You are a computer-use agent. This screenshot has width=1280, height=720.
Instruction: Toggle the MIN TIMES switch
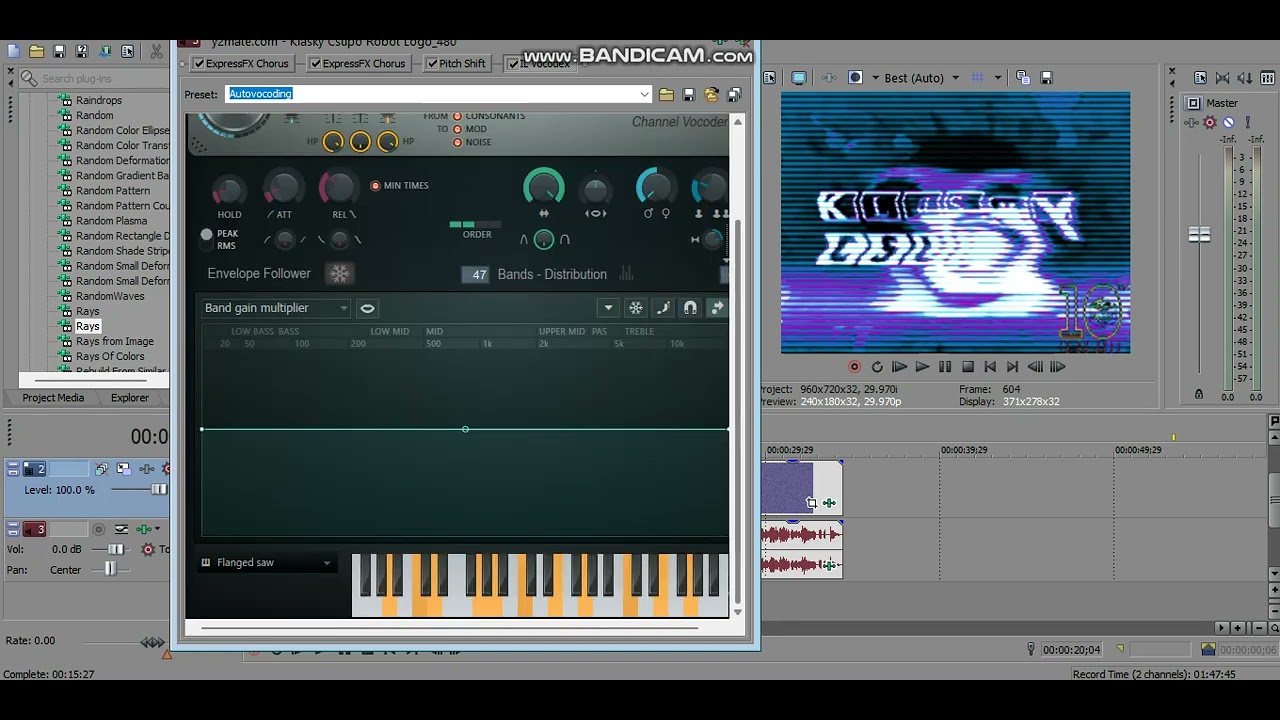pos(376,186)
